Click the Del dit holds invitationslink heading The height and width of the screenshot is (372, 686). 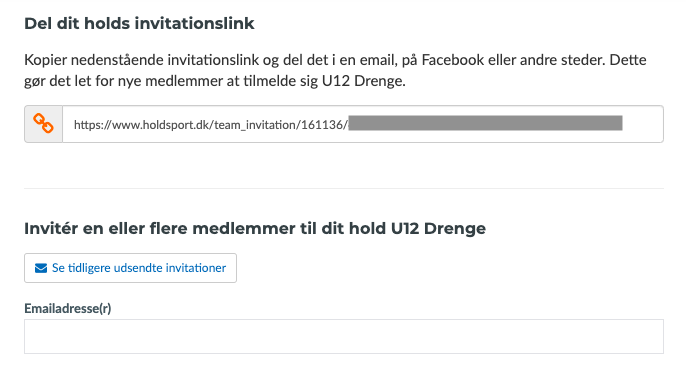click(139, 24)
